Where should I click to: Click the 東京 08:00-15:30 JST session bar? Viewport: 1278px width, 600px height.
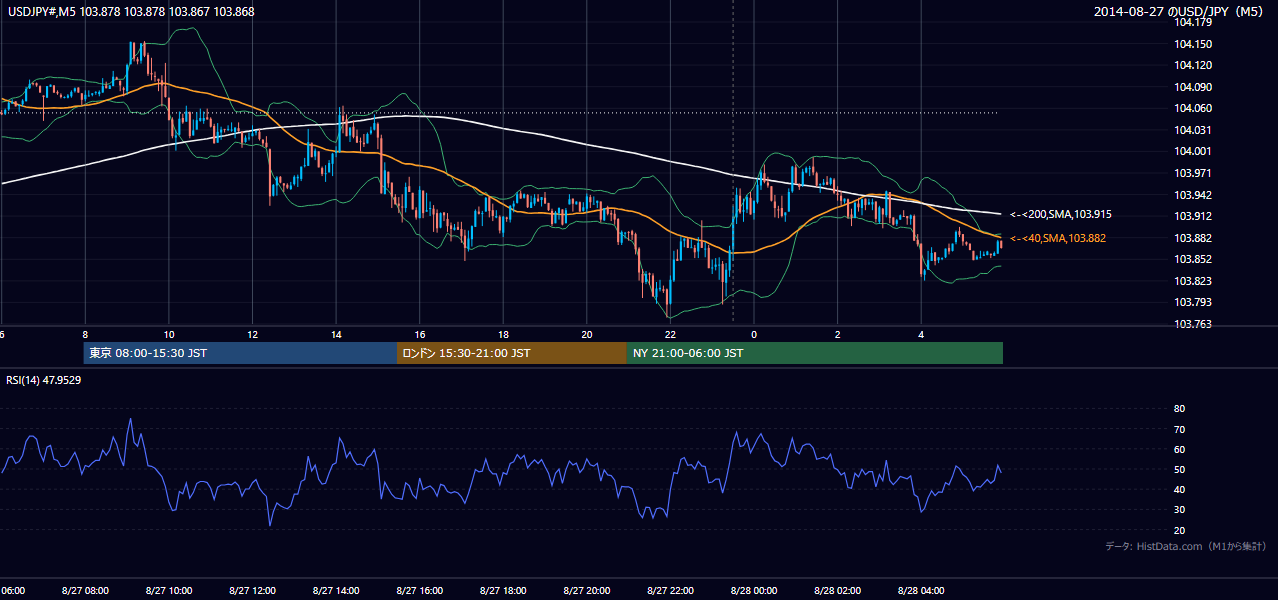(240, 353)
